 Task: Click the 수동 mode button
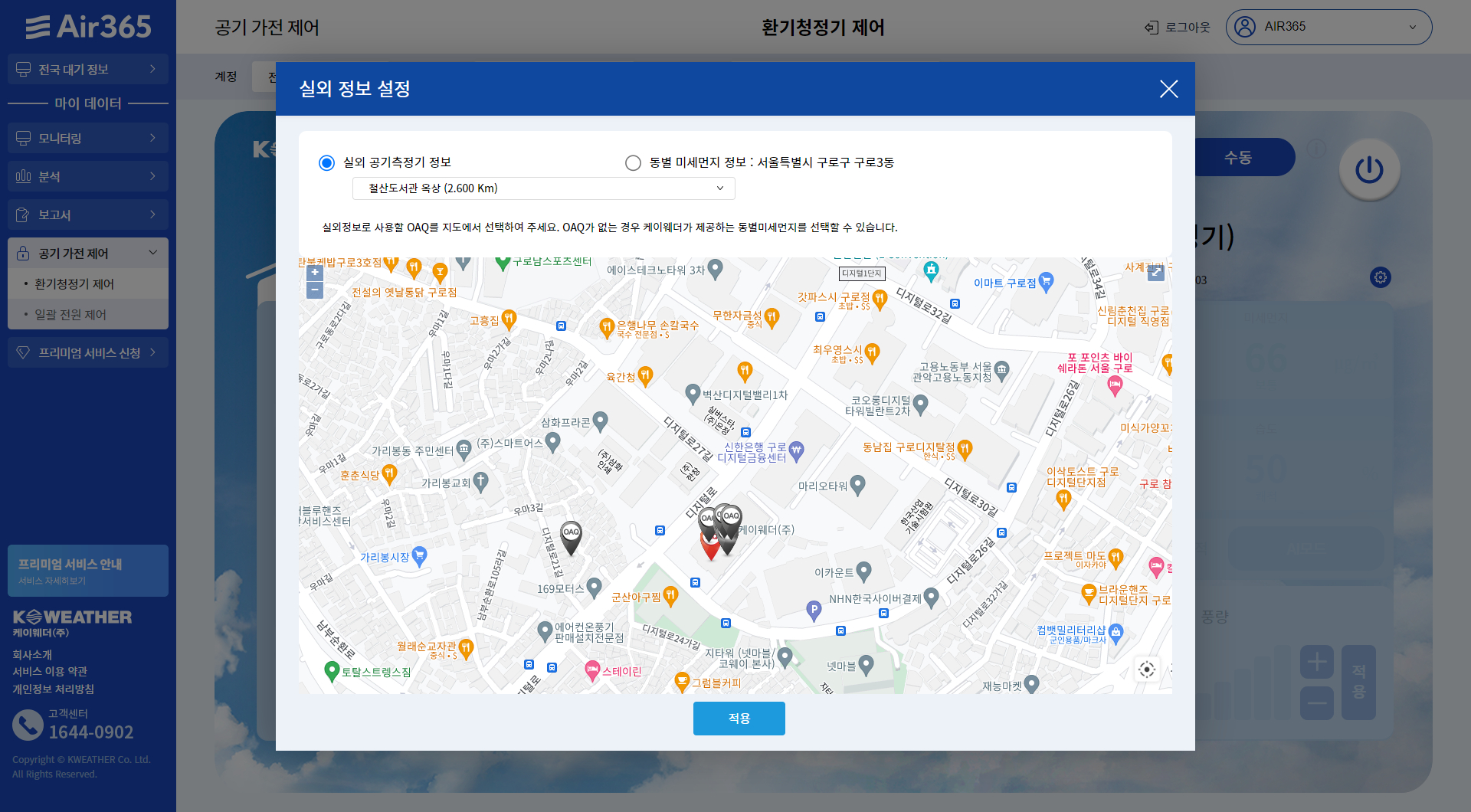[x=1238, y=157]
